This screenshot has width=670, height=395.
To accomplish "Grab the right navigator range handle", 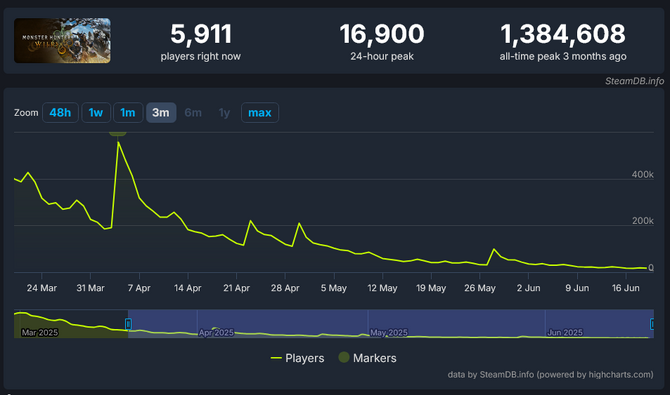I will pyautogui.click(x=652, y=324).
